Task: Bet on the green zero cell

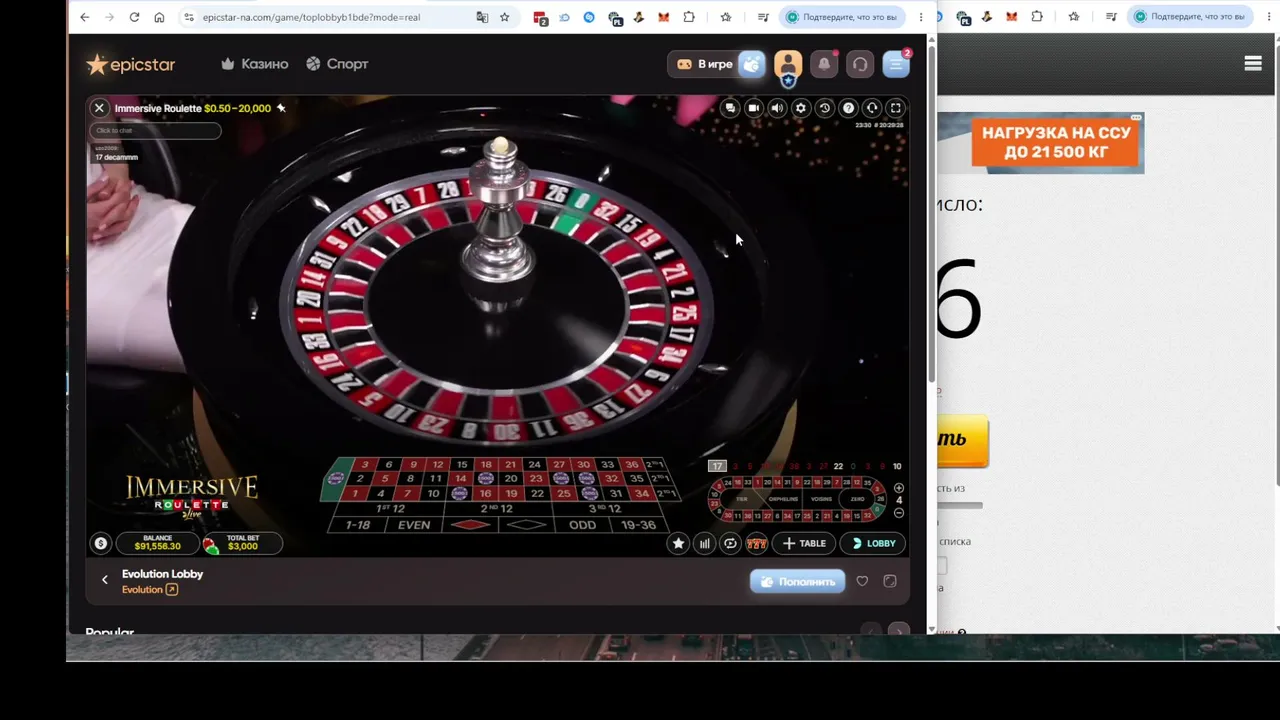Action: [334, 479]
